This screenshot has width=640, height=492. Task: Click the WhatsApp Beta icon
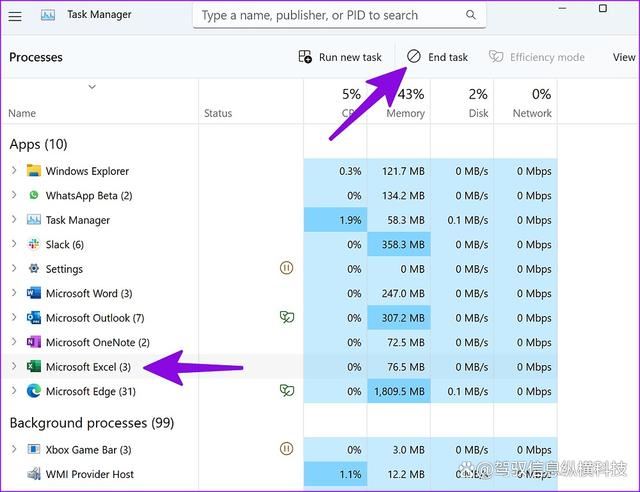point(33,195)
